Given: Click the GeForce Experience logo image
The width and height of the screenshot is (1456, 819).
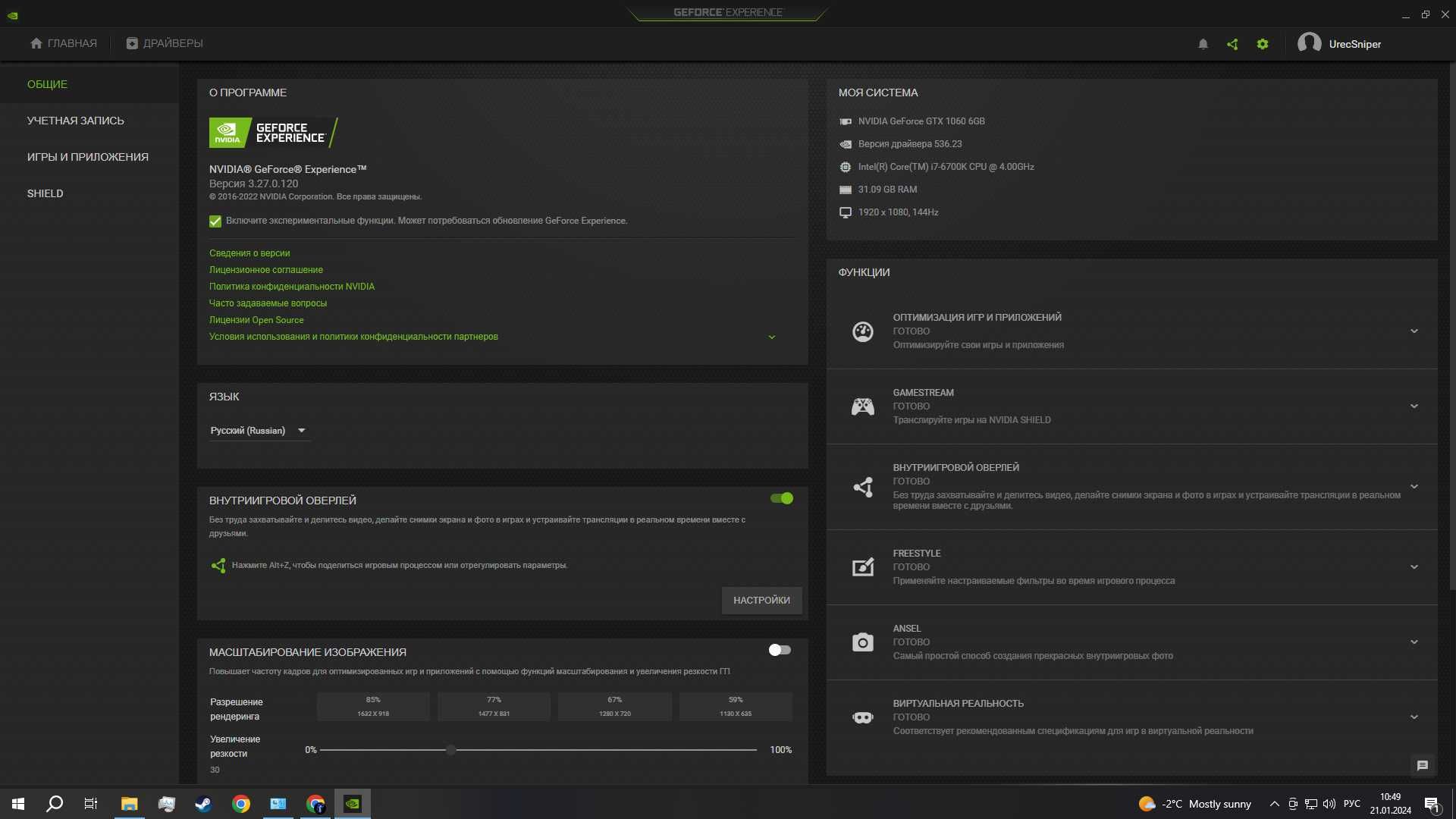Looking at the screenshot, I should (x=274, y=133).
